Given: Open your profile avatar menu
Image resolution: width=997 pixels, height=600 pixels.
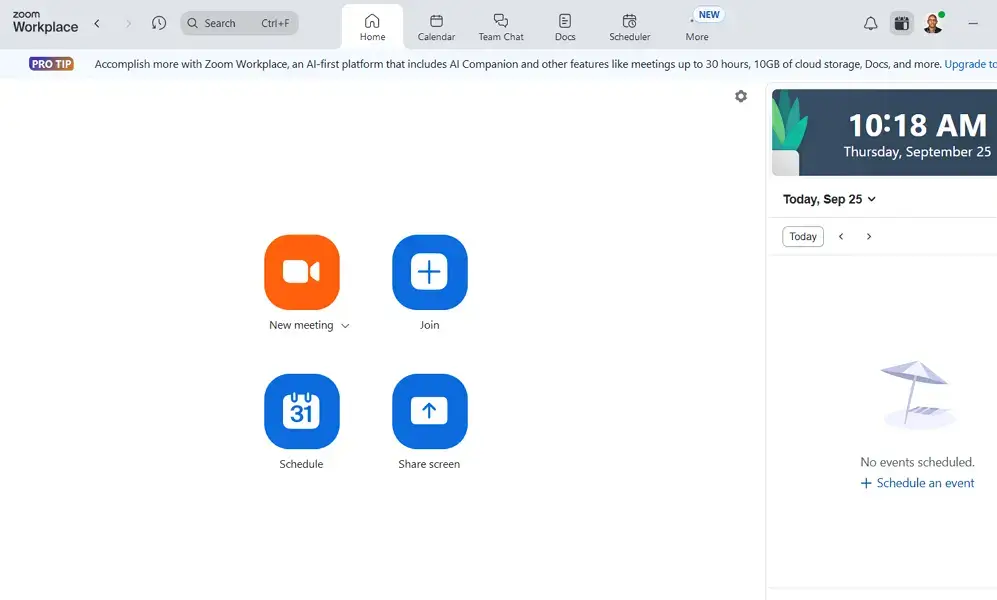Looking at the screenshot, I should pyautogui.click(x=933, y=22).
